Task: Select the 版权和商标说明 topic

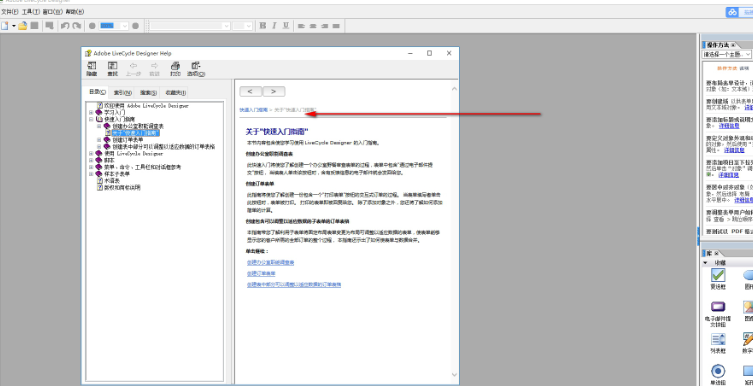Action: tap(122, 188)
